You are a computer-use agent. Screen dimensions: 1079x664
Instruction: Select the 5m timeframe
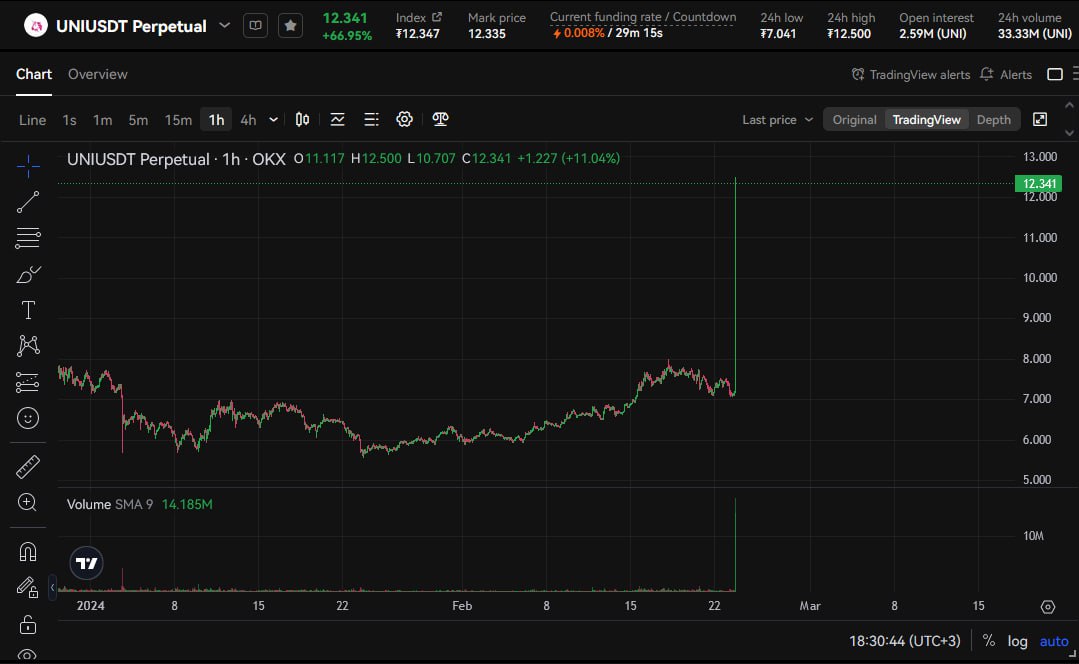tap(138, 120)
